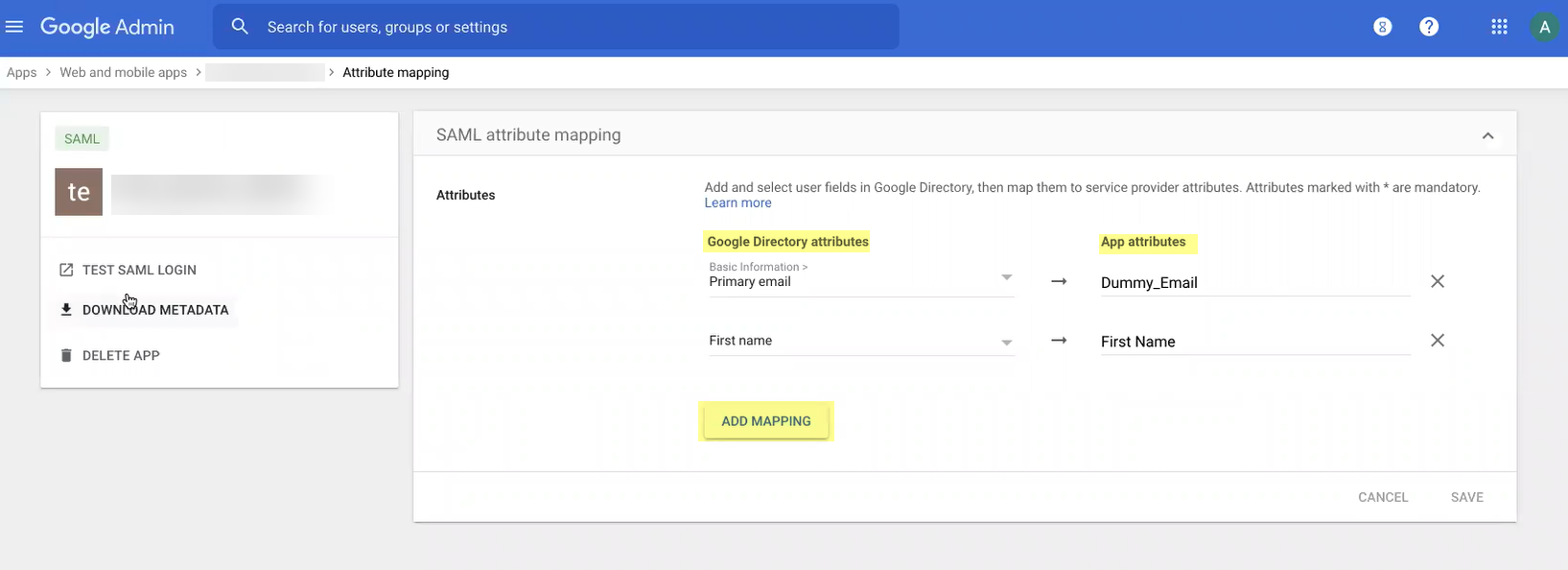Click the Dummy_Email app attribute field
Screen dimensions: 1568x570
pyautogui.click(x=1254, y=283)
